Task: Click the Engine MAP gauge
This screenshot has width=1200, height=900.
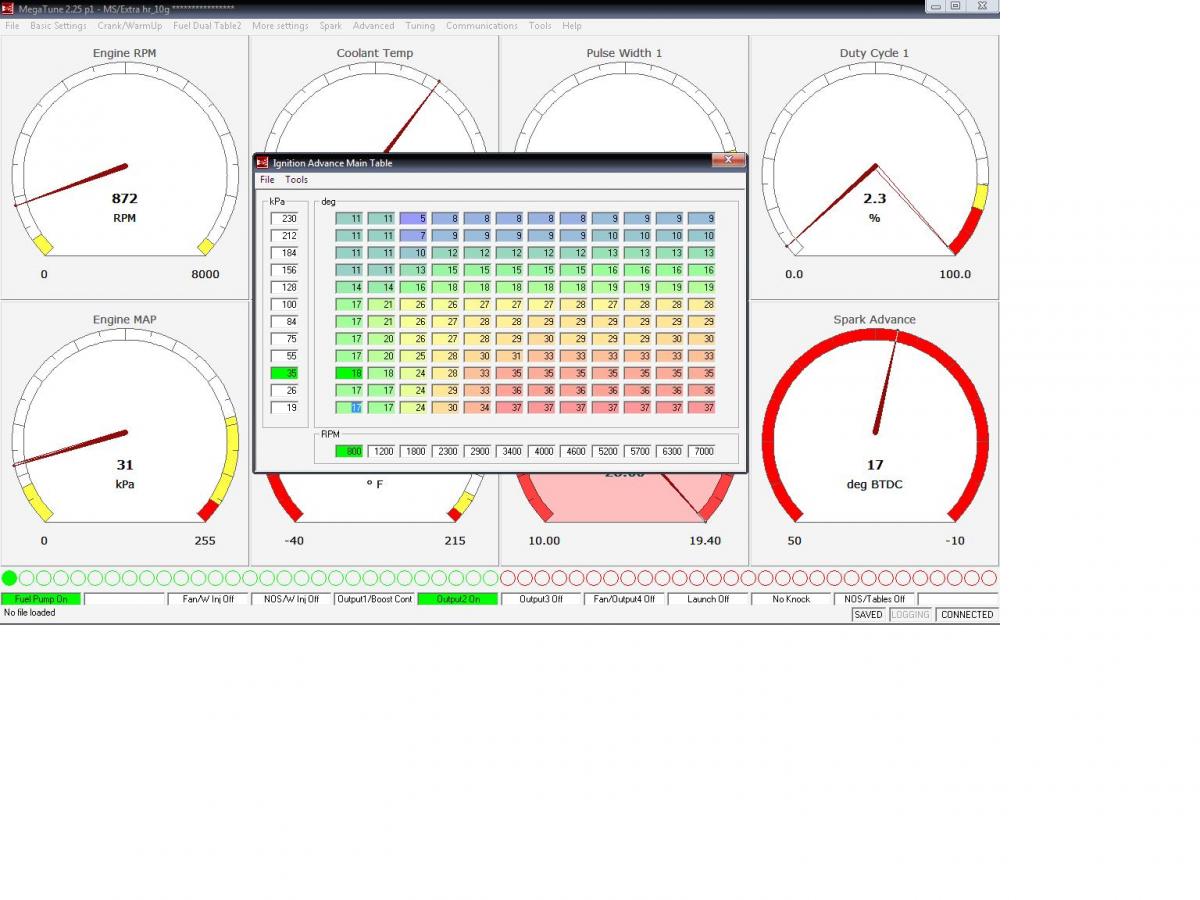Action: (x=125, y=433)
